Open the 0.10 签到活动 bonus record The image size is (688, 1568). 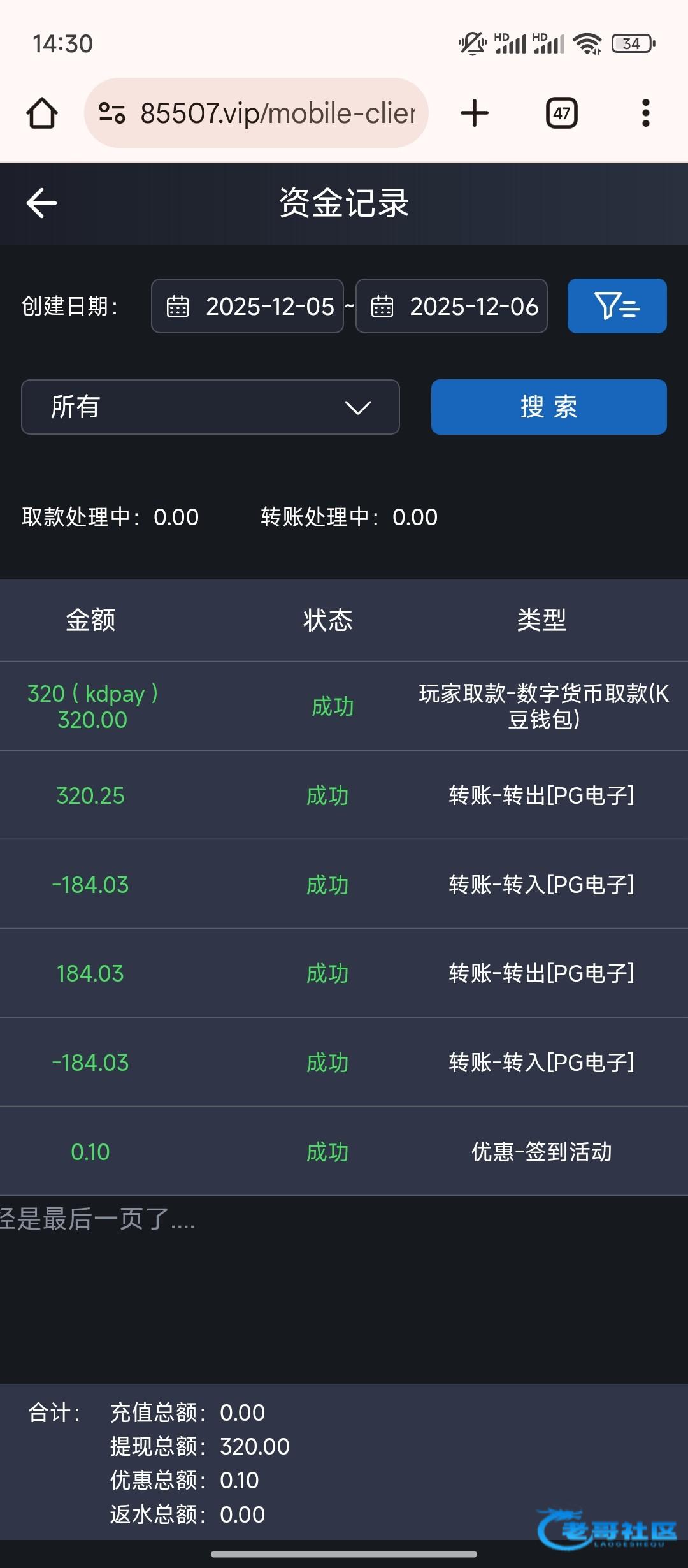click(x=344, y=1152)
